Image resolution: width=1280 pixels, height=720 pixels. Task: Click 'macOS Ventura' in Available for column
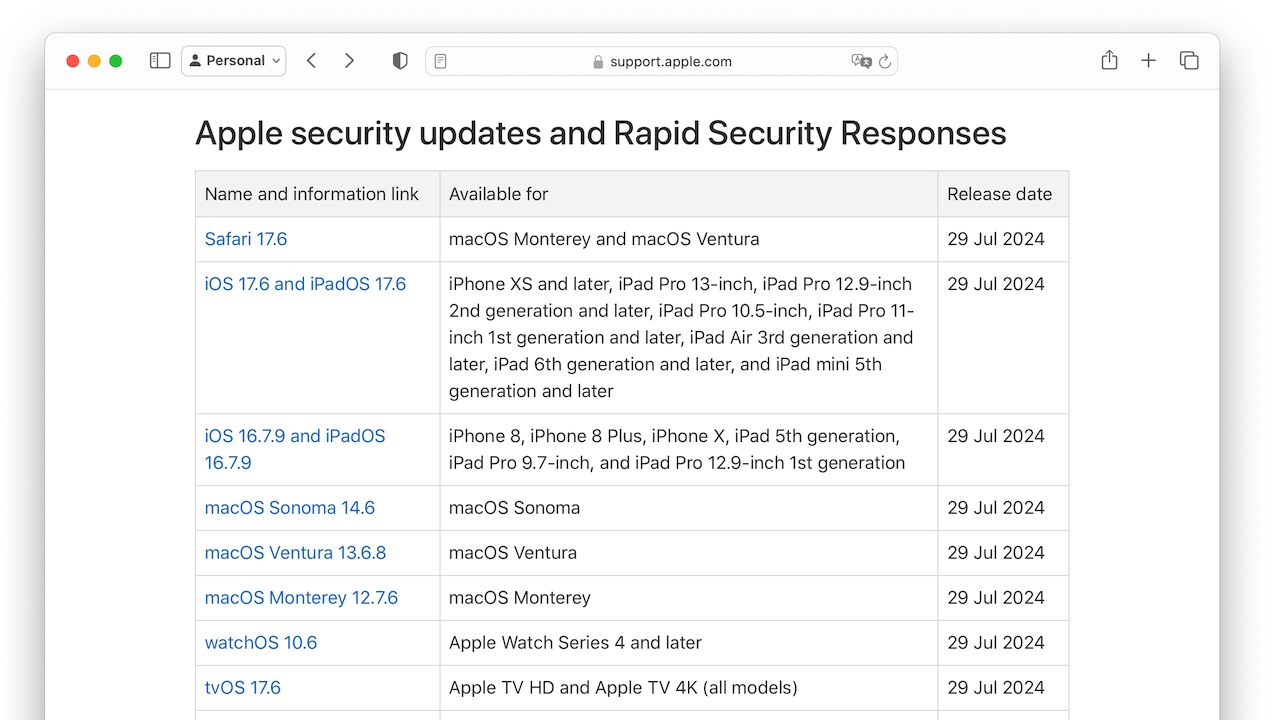[513, 553]
